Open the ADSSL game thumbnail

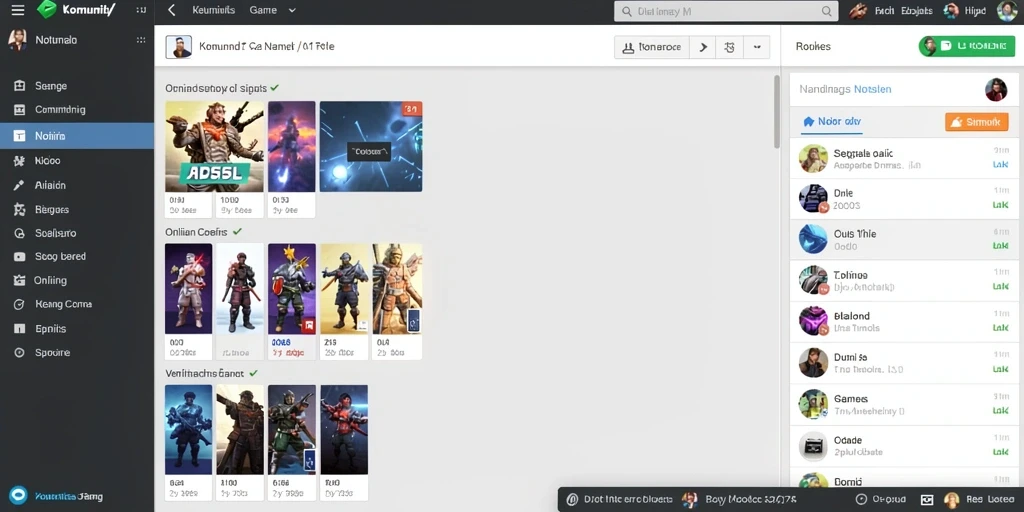(214, 146)
